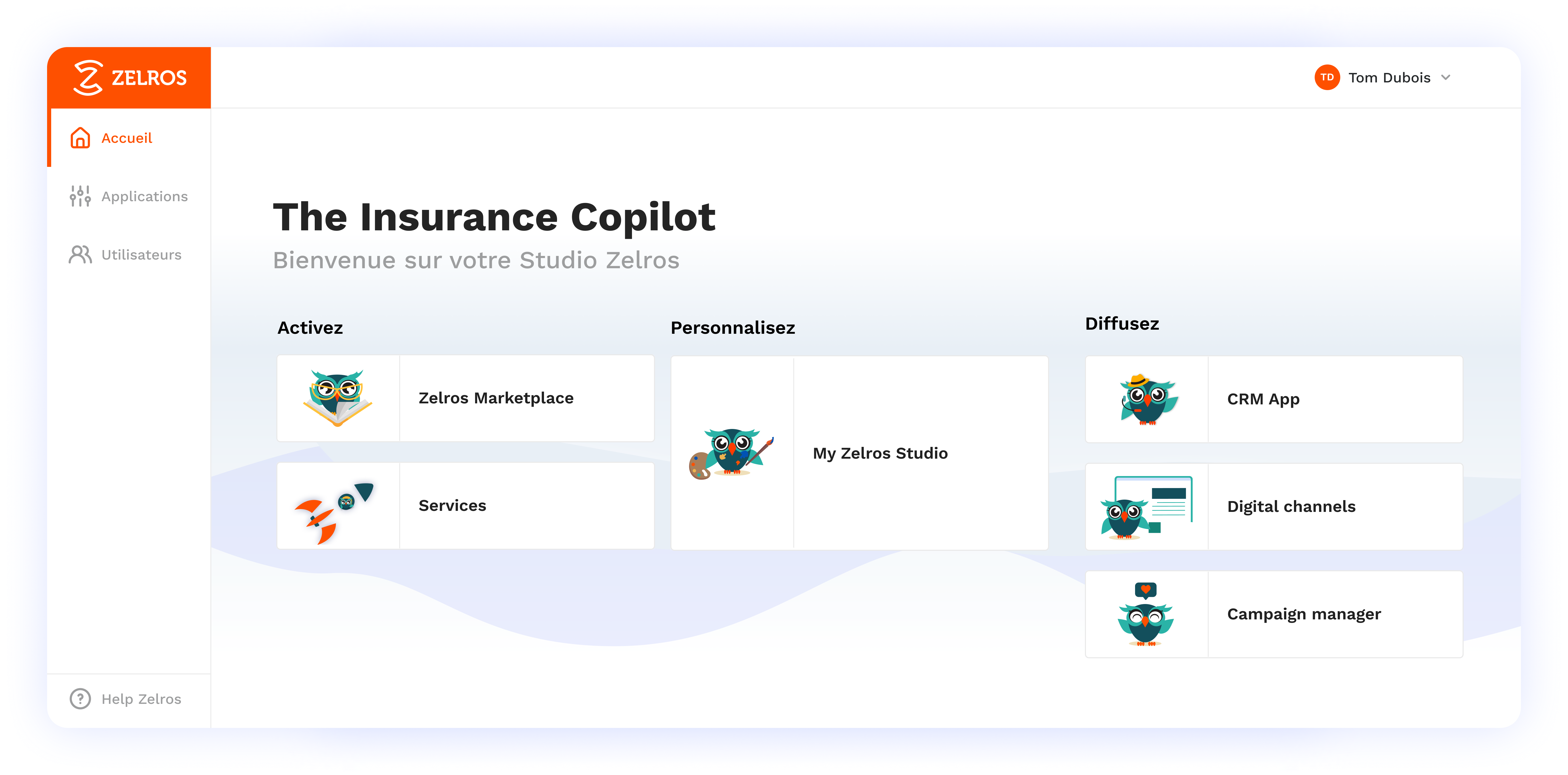Click the Applications sliders icon
The image size is (1568, 775).
(x=80, y=196)
